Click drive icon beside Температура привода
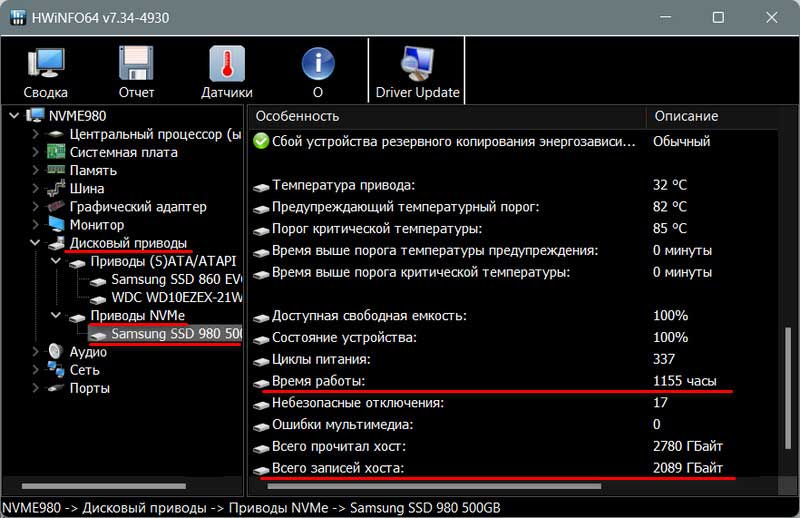Screen dimensions: 800x518 point(261,187)
